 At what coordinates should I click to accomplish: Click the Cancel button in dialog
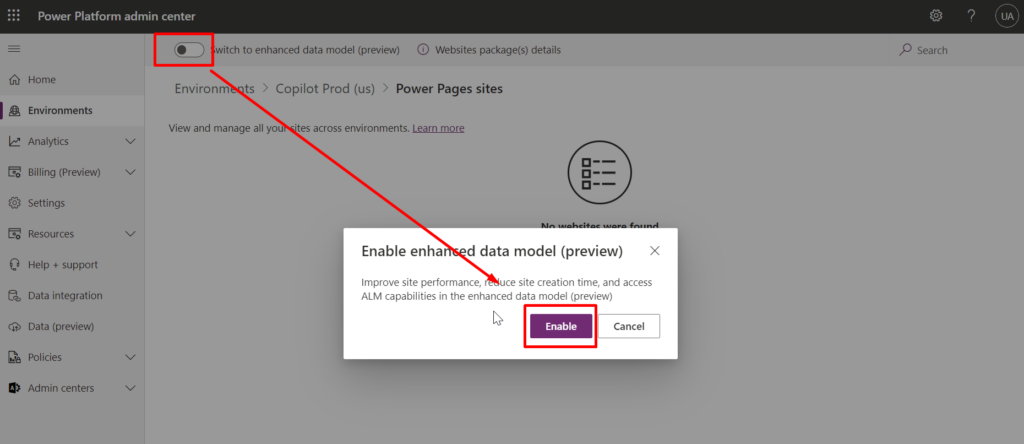coord(629,326)
